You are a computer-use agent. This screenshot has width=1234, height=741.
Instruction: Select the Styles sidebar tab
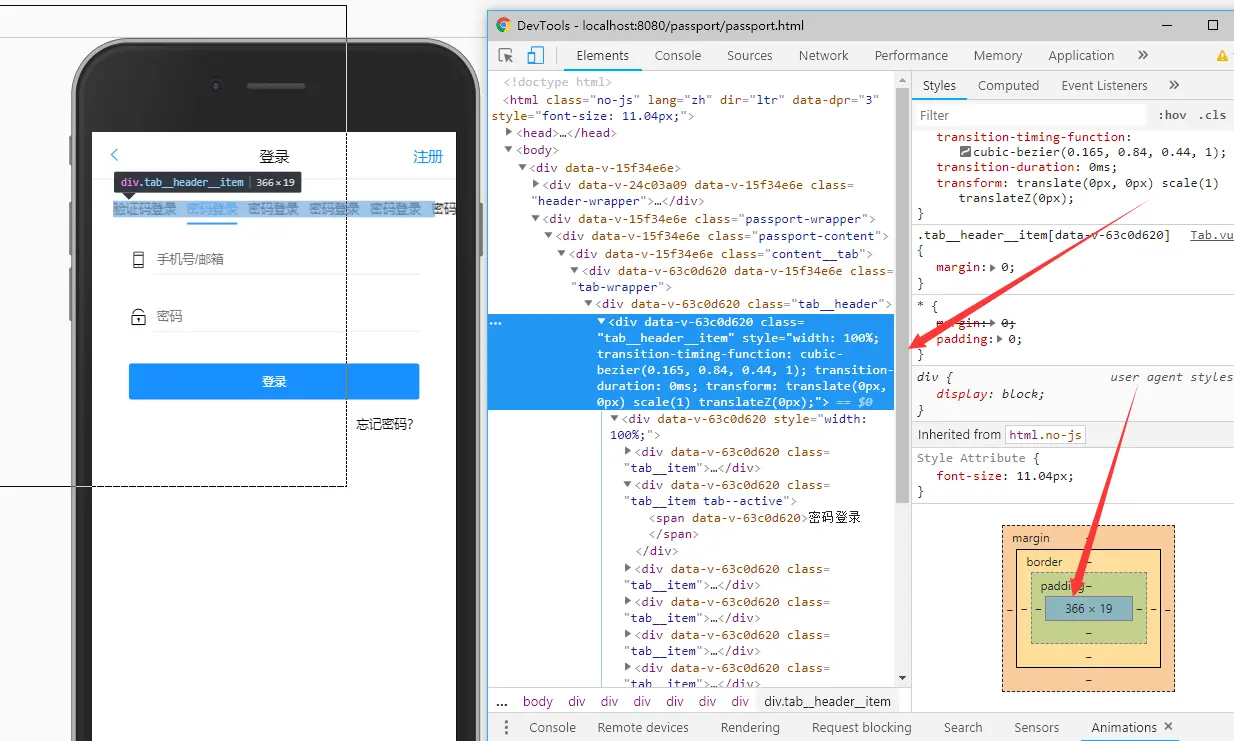point(939,86)
